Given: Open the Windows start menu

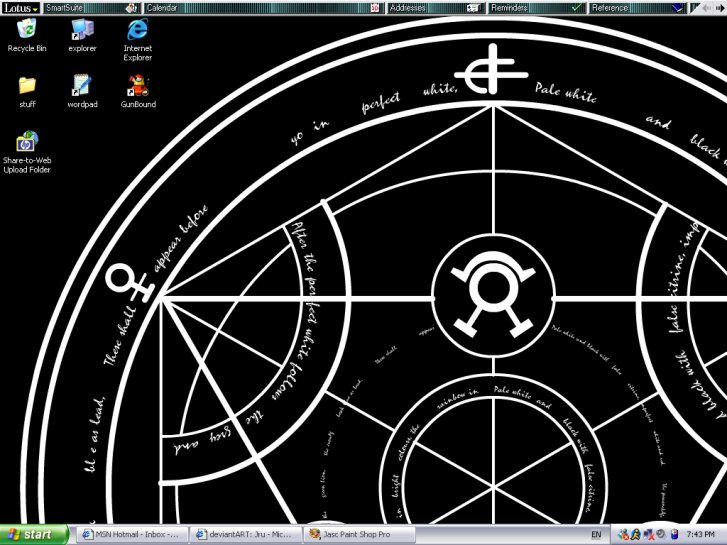Looking at the screenshot, I should tap(33, 534).
